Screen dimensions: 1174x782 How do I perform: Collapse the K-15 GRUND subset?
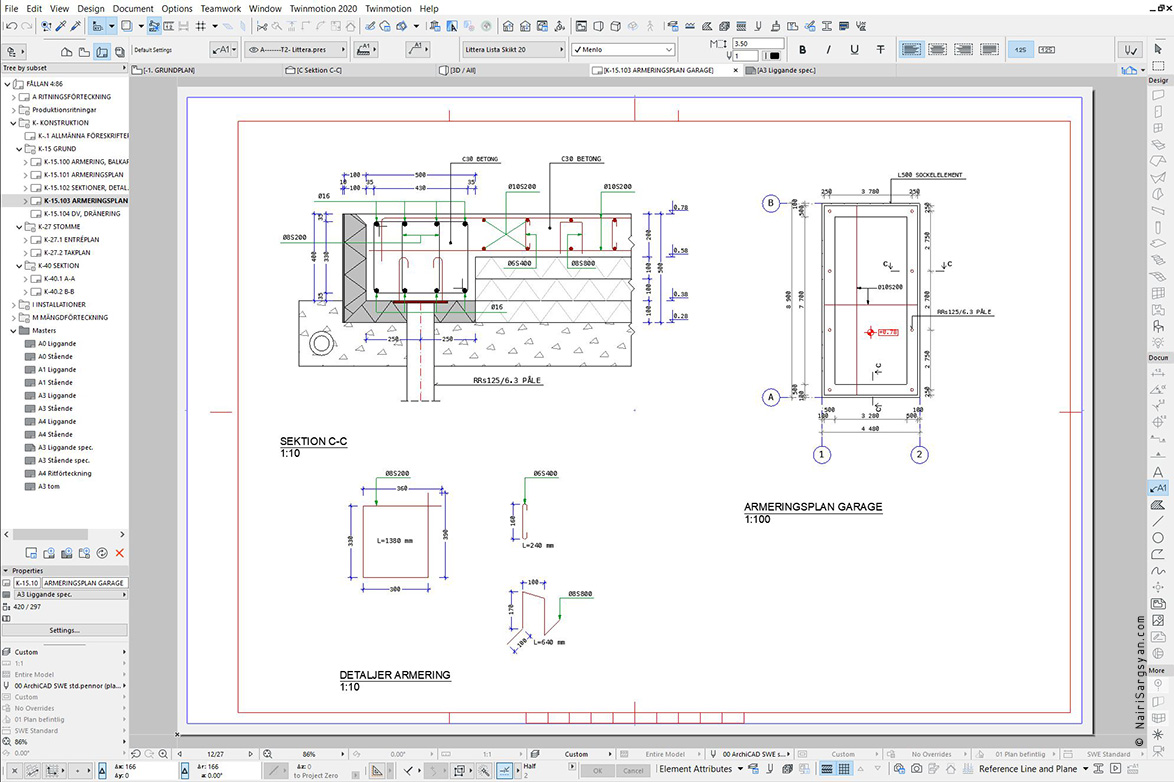click(x=19, y=148)
